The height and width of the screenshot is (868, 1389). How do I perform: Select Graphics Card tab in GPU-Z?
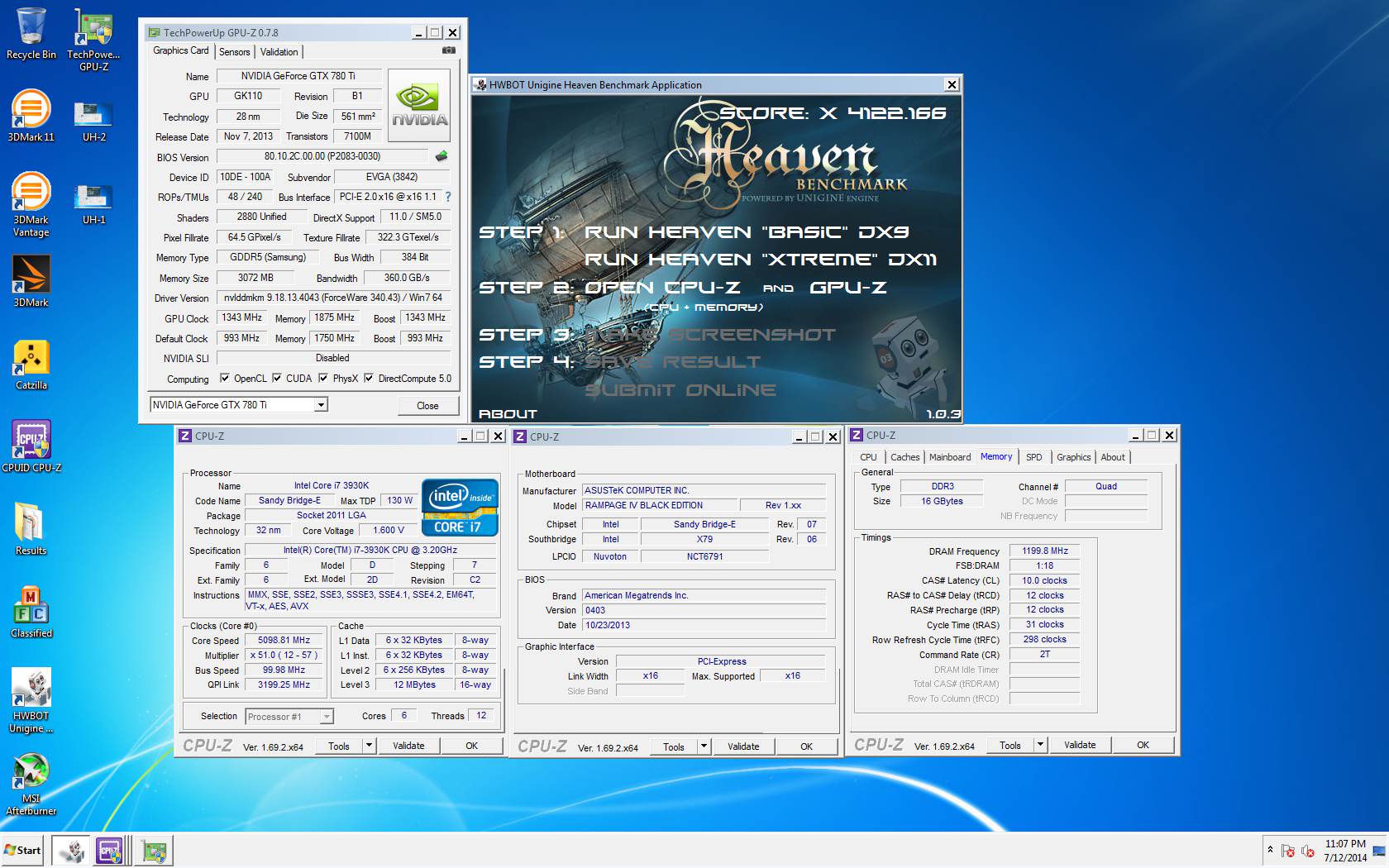coord(181,50)
